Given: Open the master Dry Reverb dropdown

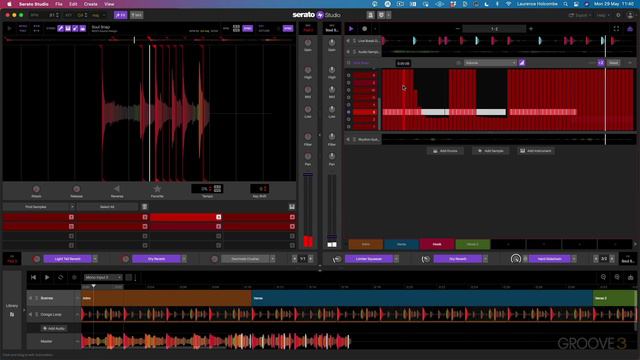Looking at the screenshot, I should [x=485, y=259].
